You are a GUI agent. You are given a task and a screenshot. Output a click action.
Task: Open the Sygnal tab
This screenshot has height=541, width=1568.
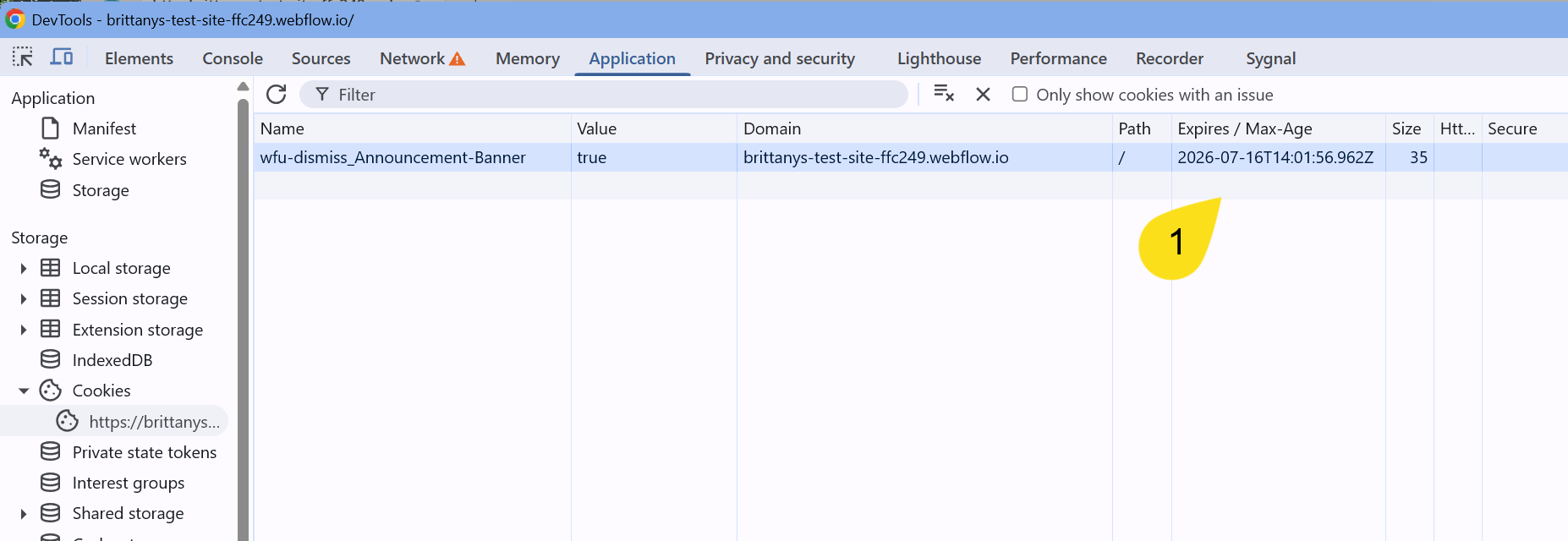point(1271,58)
